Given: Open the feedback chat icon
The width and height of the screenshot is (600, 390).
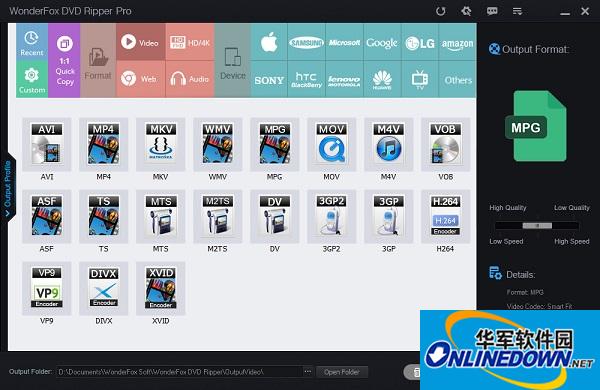Looking at the screenshot, I should [492, 11].
